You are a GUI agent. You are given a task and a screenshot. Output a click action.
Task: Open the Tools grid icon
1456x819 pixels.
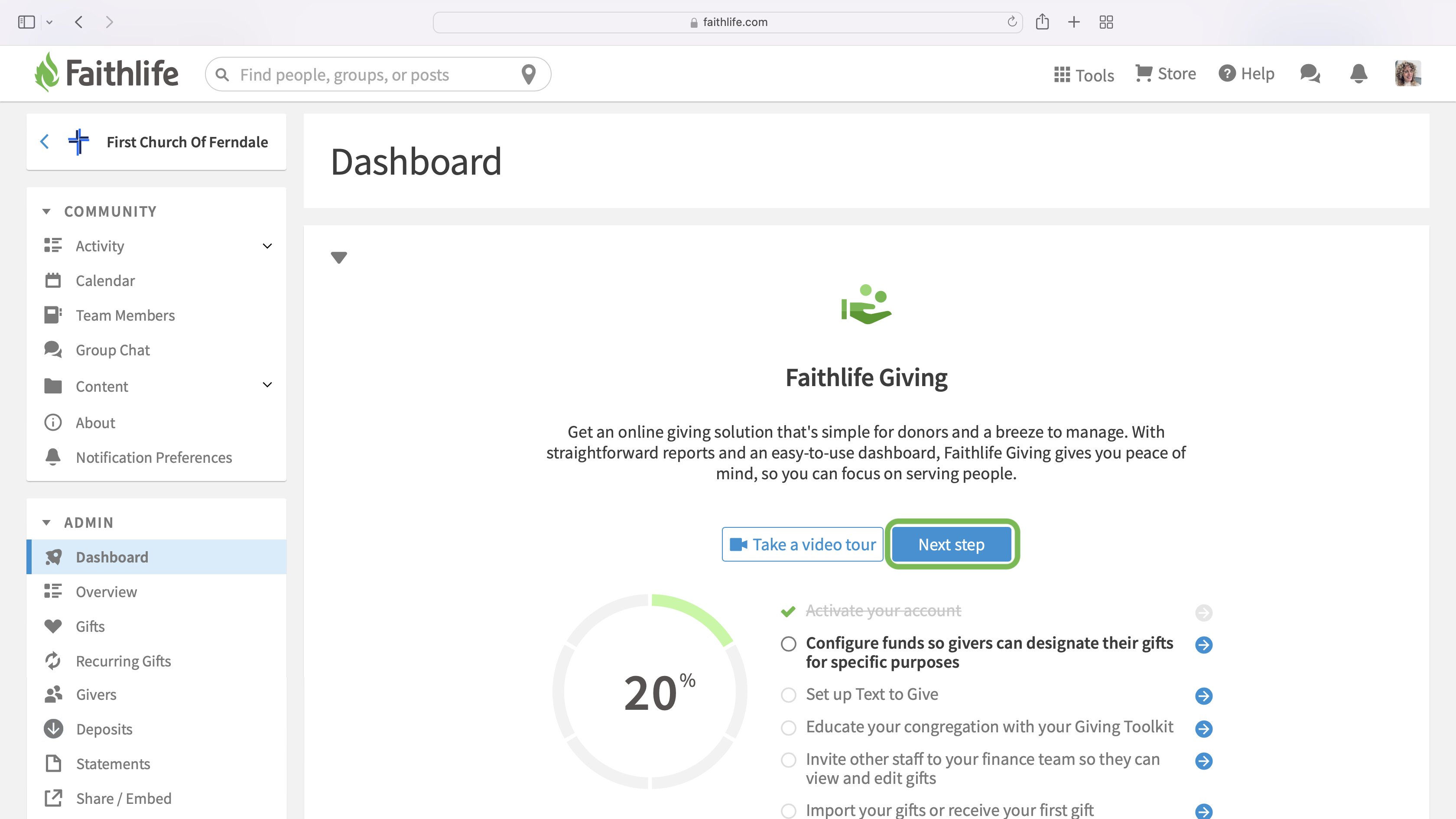tap(1062, 75)
